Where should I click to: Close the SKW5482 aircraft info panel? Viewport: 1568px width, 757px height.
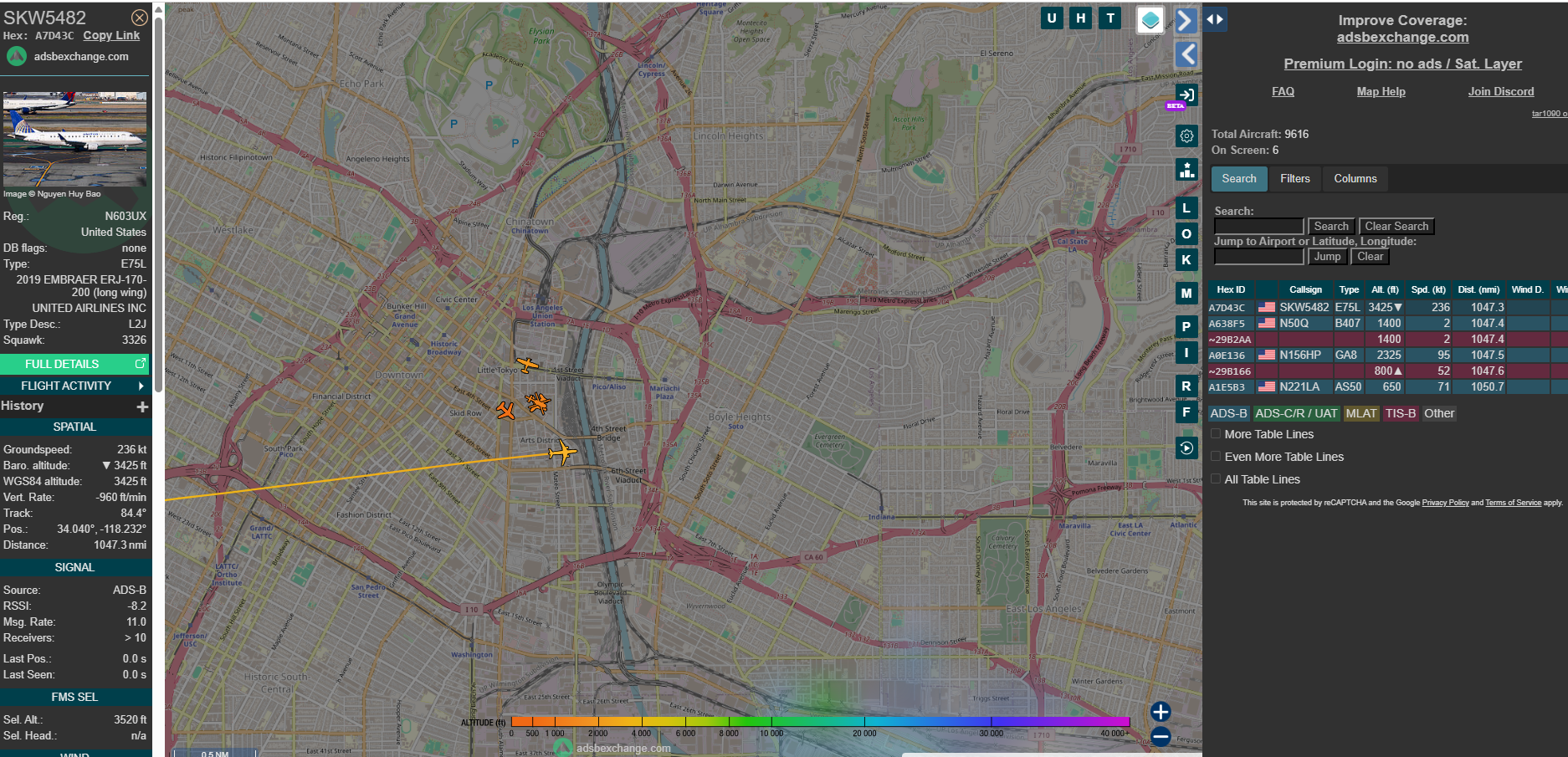tap(140, 18)
